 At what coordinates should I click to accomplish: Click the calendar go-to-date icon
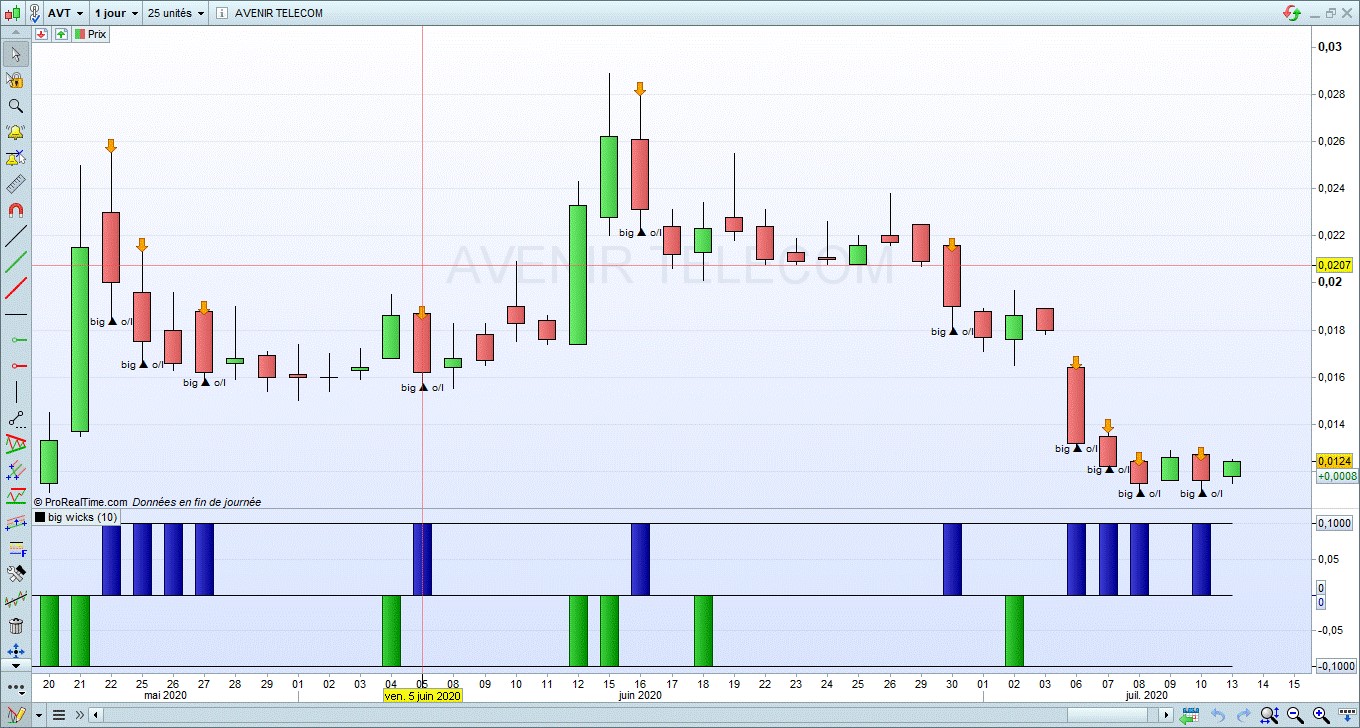(1190, 715)
